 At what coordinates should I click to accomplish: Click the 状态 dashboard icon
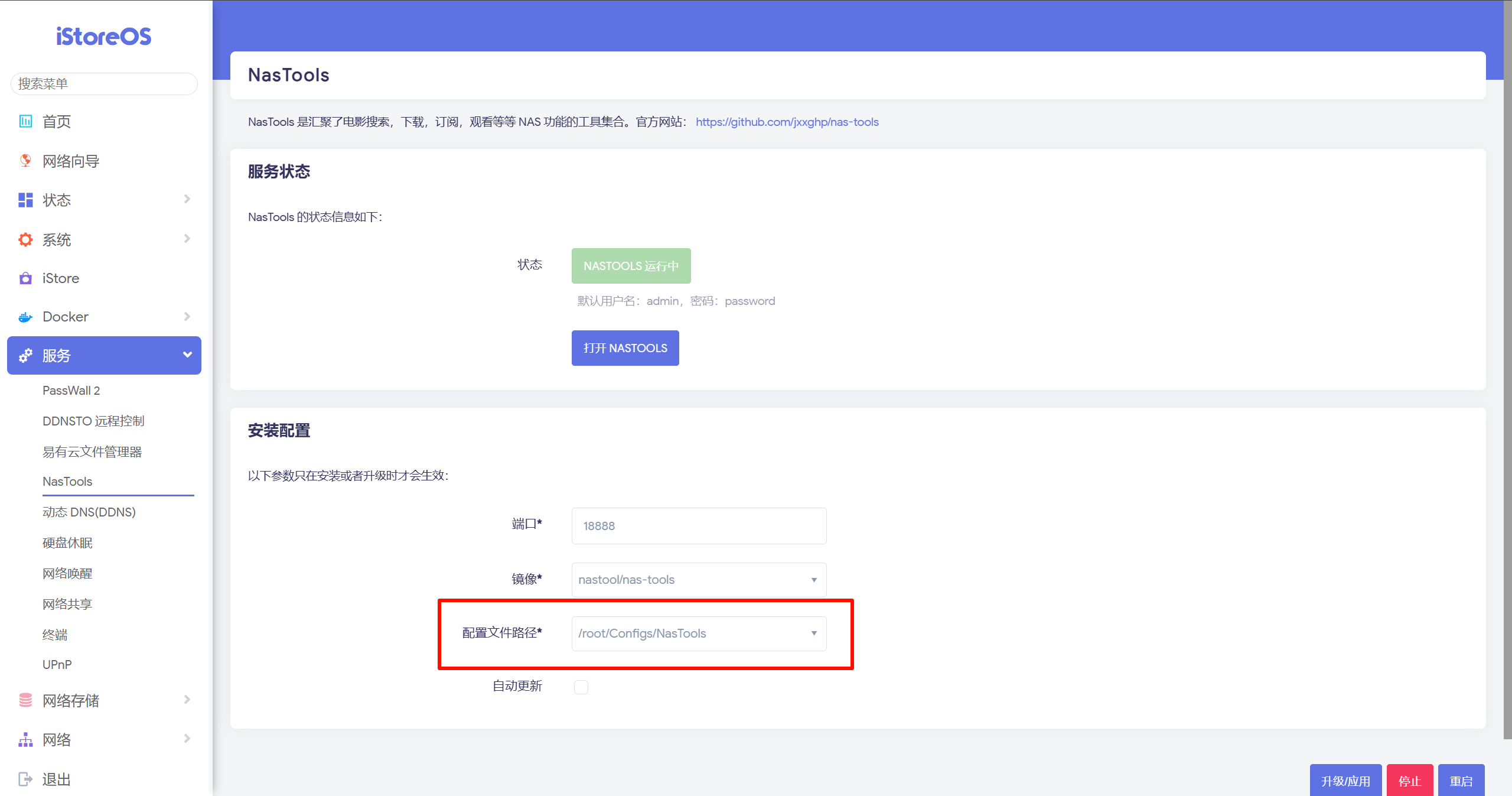25,200
